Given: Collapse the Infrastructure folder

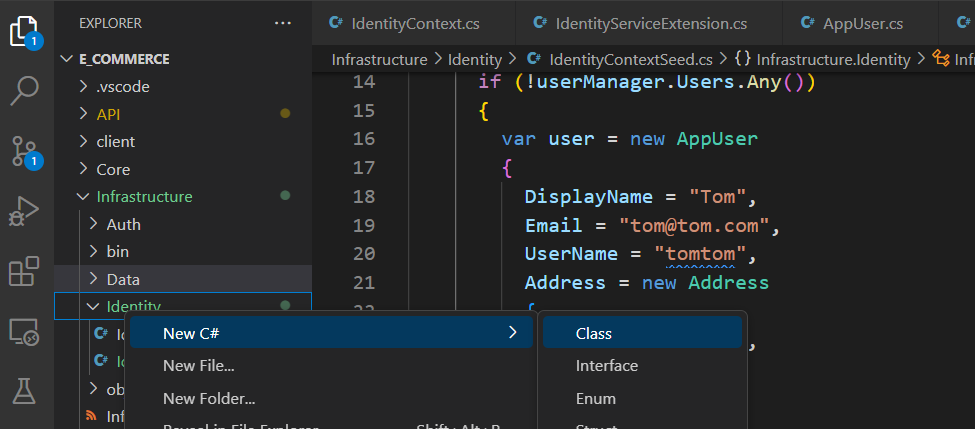Looking at the screenshot, I should tap(83, 196).
